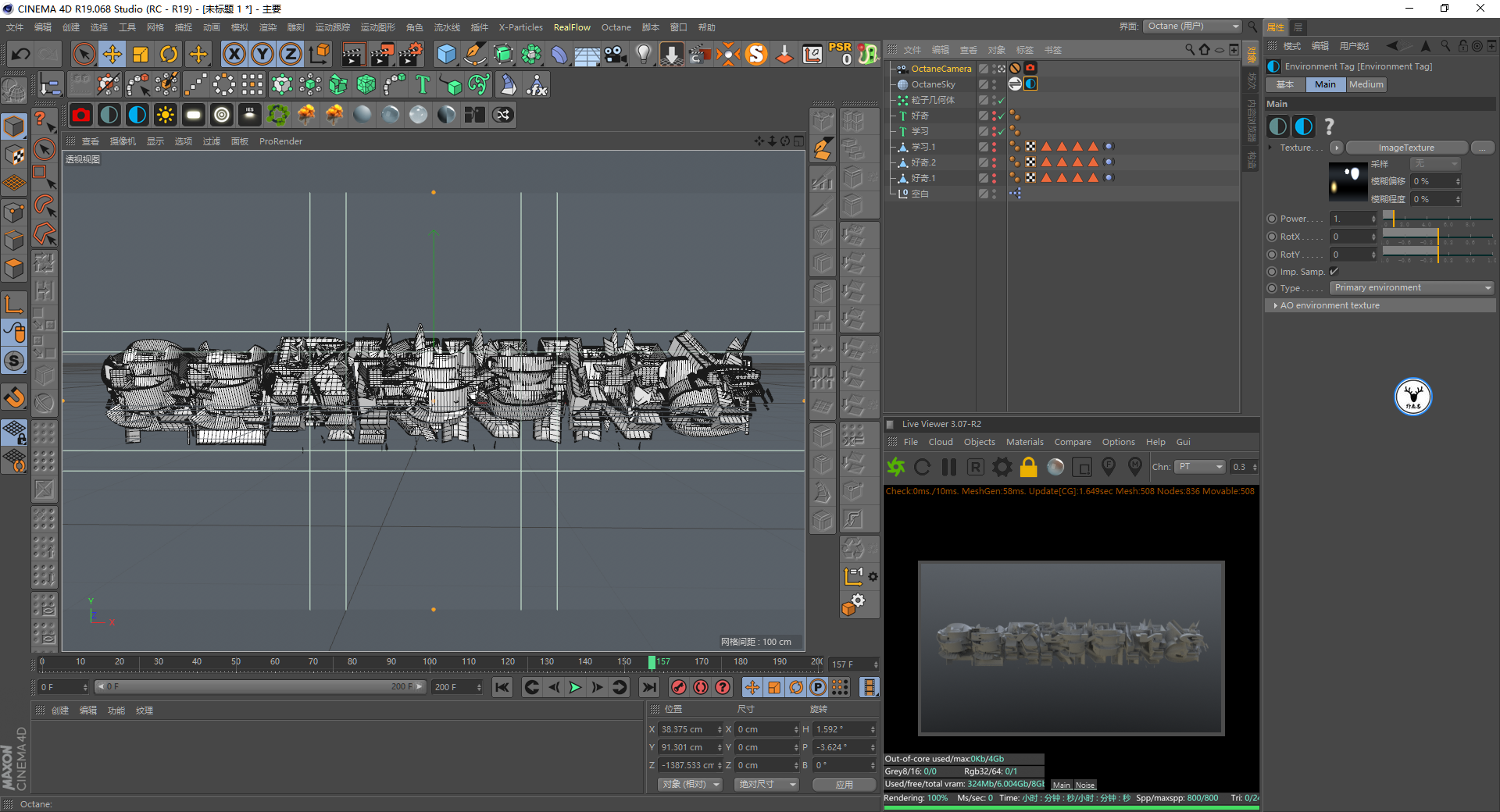This screenshot has height=812, width=1500.
Task: Select the Move tool in top toolbar
Action: point(112,54)
